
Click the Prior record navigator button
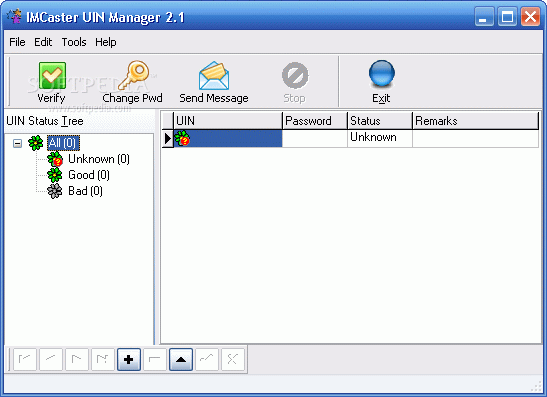(x=51, y=359)
